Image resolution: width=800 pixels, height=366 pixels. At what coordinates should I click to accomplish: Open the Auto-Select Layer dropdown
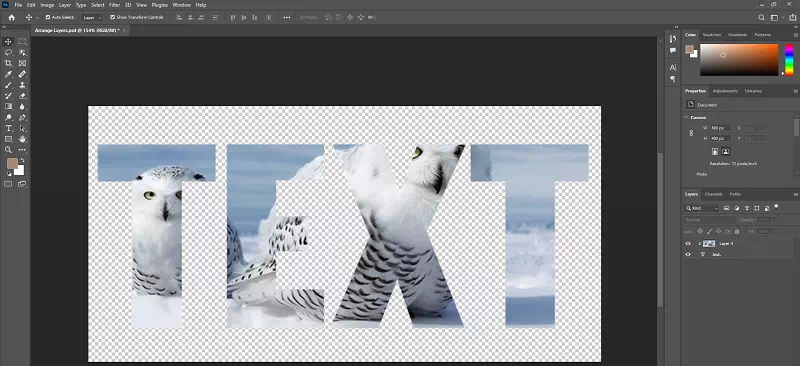coord(92,17)
